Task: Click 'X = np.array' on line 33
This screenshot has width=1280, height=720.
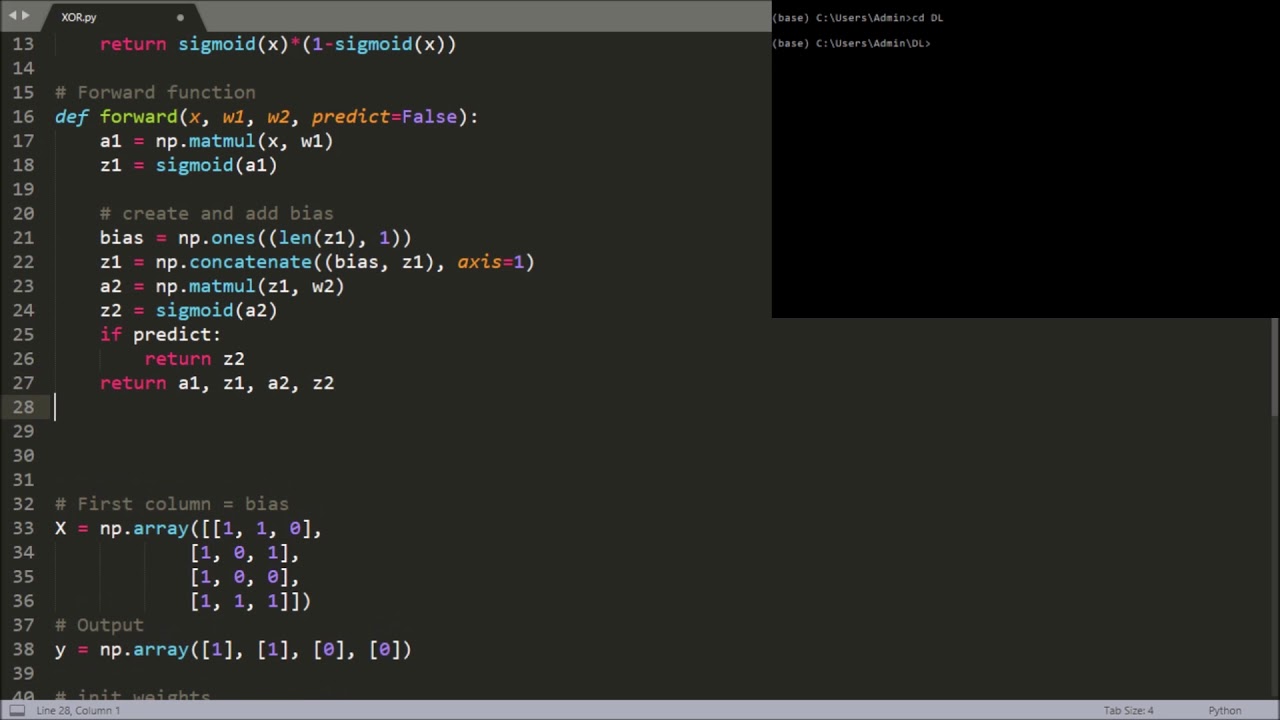Action: coord(122,528)
